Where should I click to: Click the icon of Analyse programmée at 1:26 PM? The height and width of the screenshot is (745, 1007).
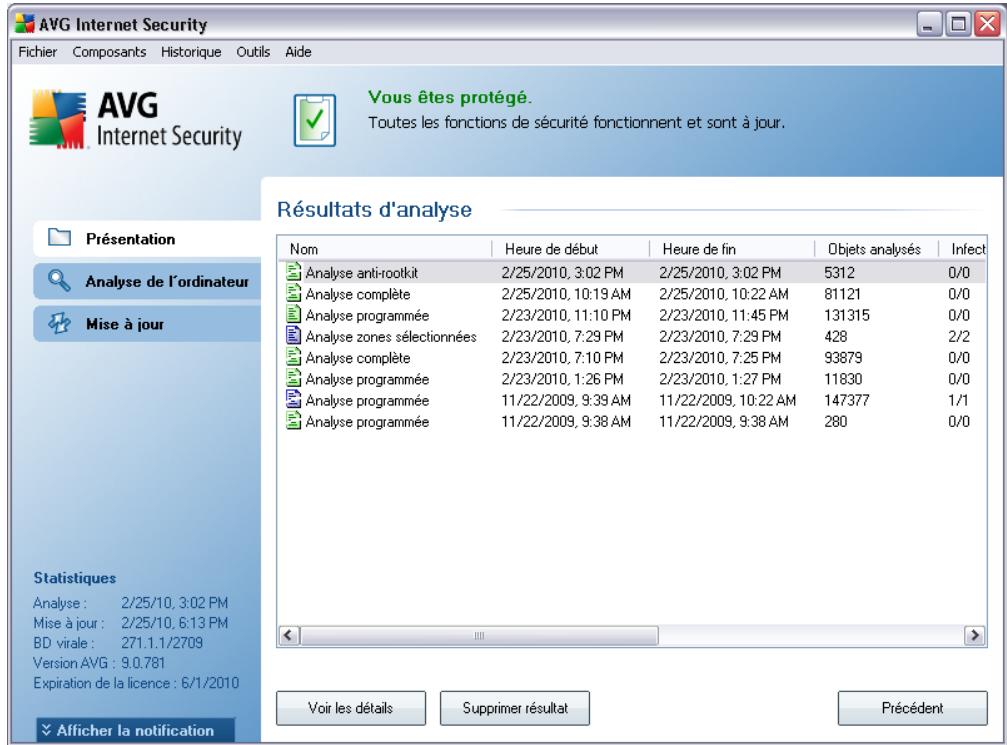point(293,378)
